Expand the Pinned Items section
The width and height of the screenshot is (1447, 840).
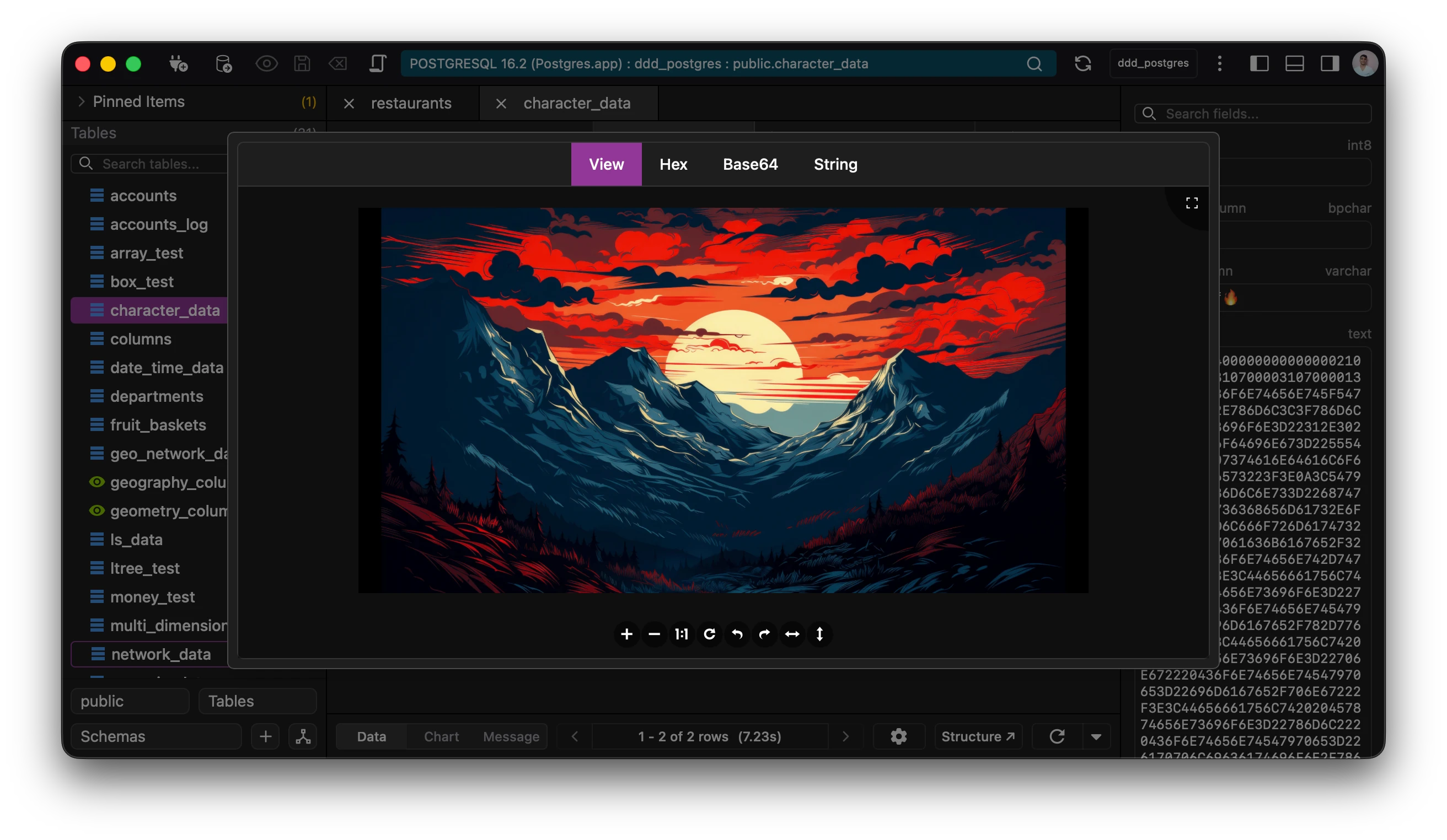(x=82, y=101)
